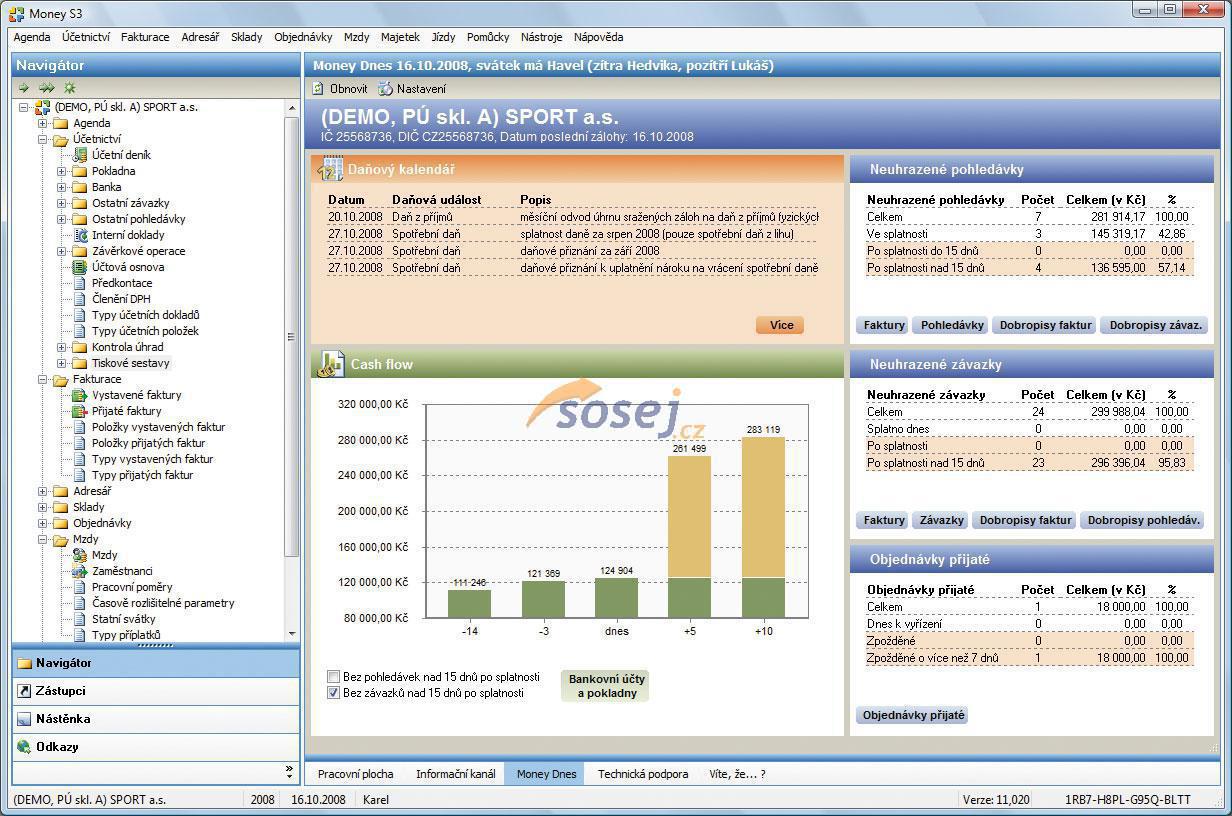Select the Členění DPH document icon
The image size is (1232, 816).
click(x=80, y=299)
